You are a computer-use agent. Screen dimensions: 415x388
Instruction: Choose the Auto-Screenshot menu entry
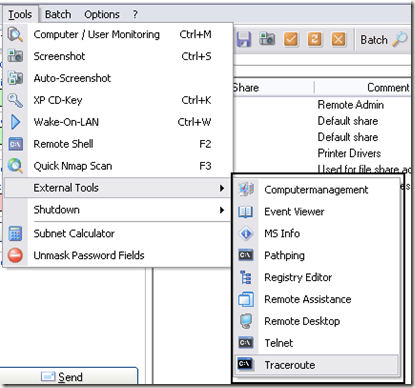pyautogui.click(x=118, y=78)
